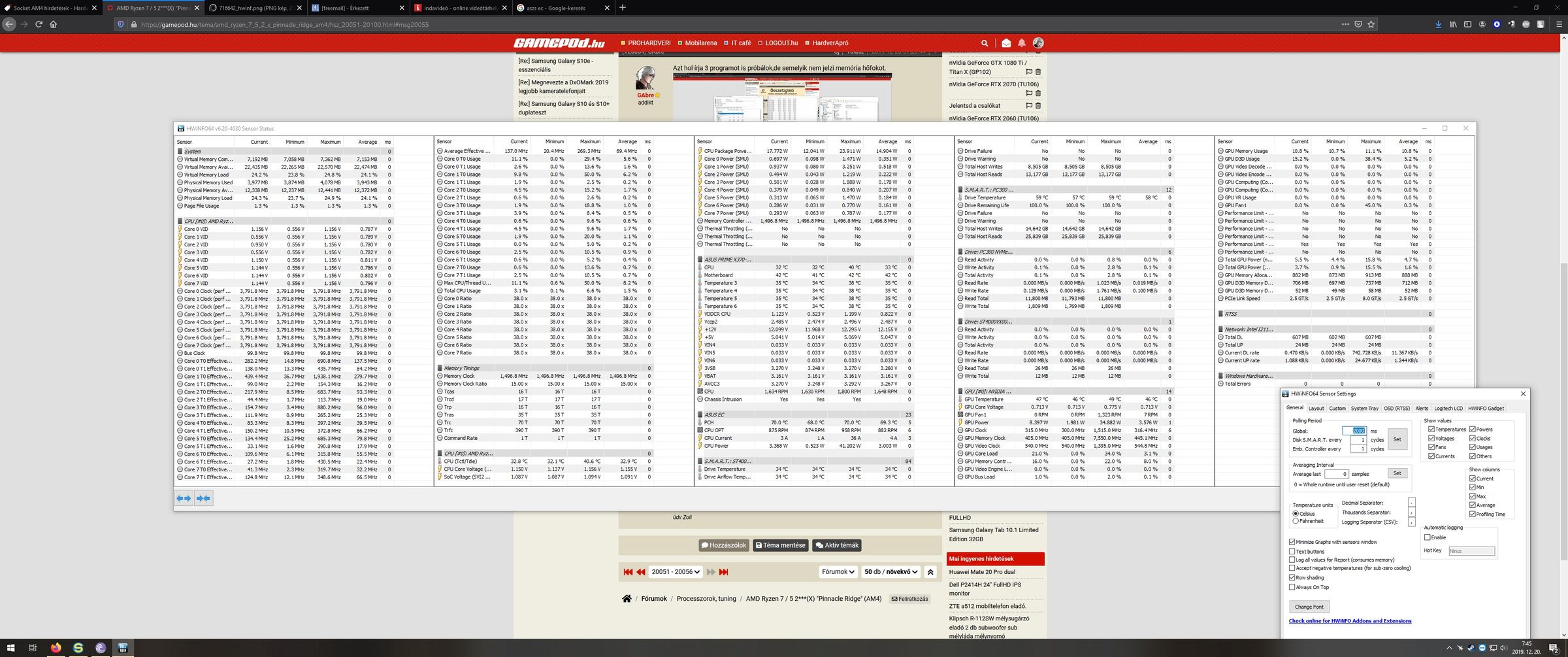Screen dimensions: 1568x657
Task: Open the OSD (RTSS) tab
Action: pos(1397,409)
